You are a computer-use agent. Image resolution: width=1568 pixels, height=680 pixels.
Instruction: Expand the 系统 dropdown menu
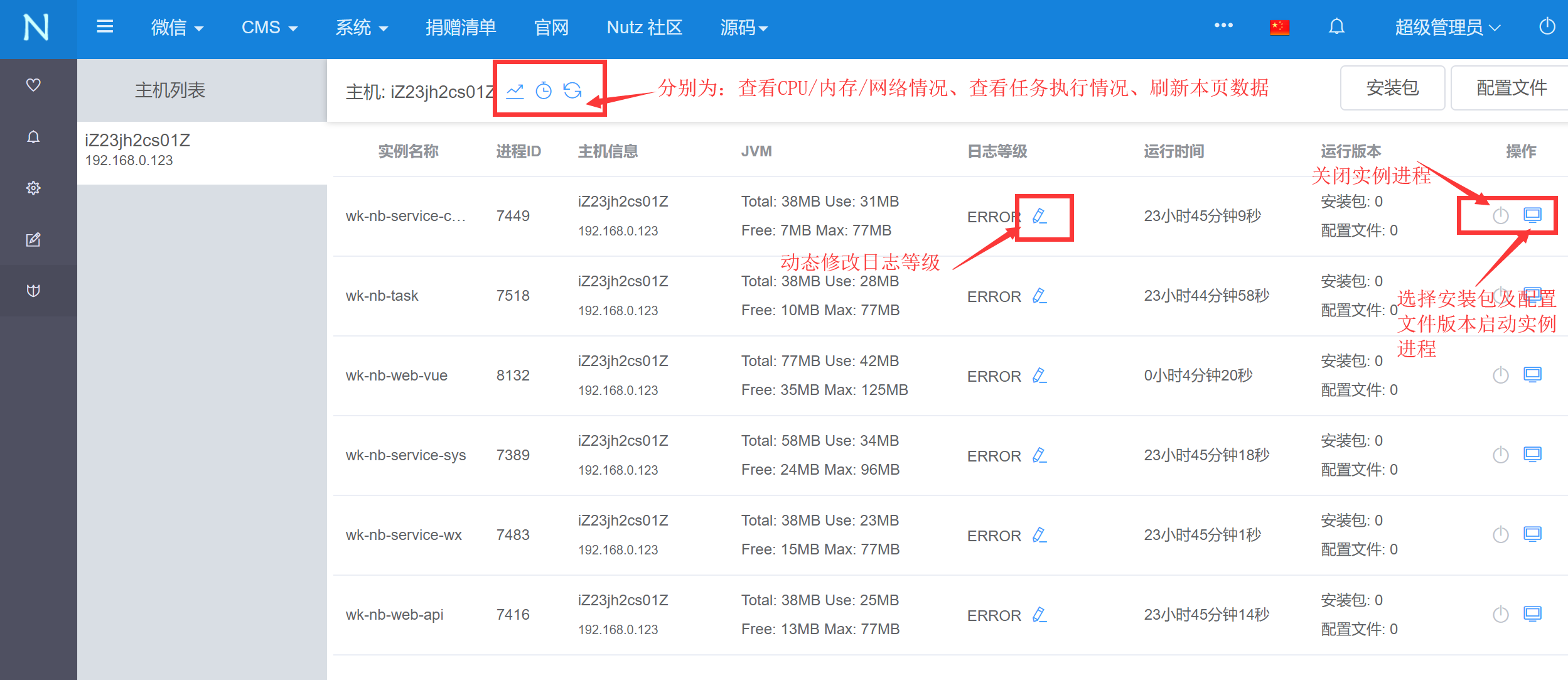point(362,28)
